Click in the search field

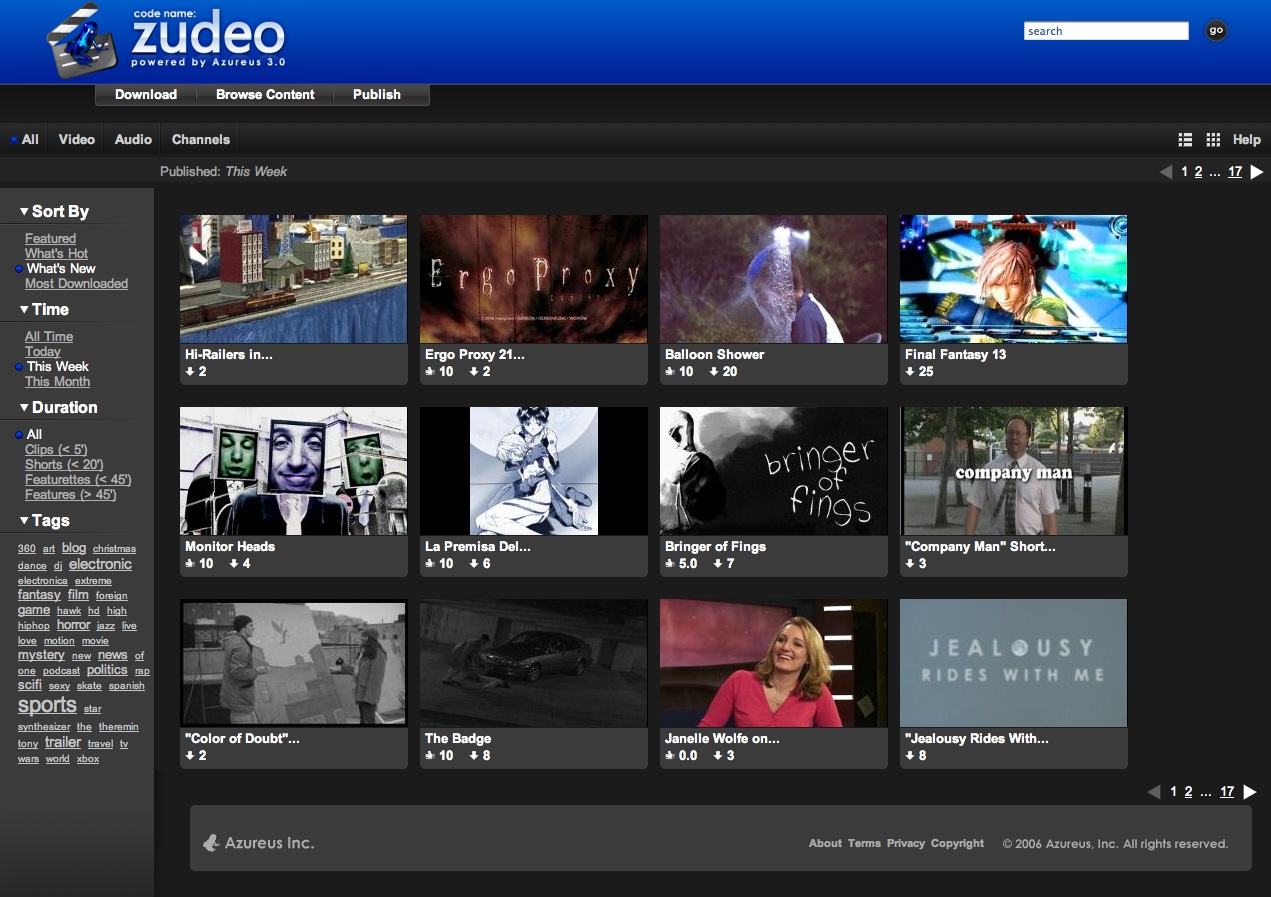[x=1106, y=31]
